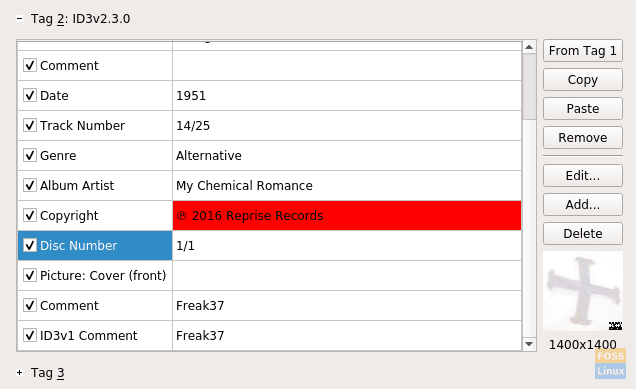Click the vertical scrollbar handle
The image size is (636, 389).
click(x=529, y=87)
